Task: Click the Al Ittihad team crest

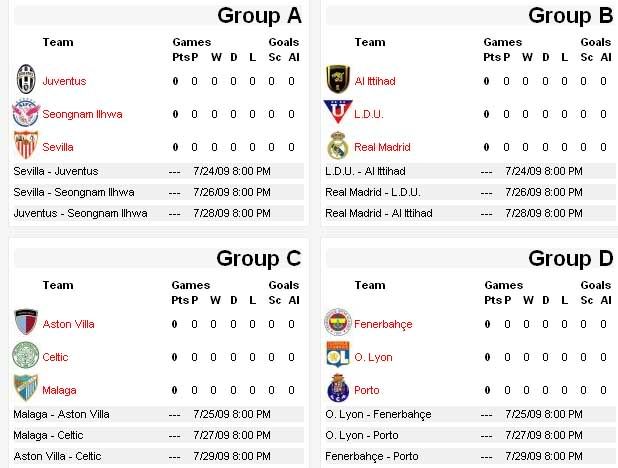Action: [x=338, y=79]
